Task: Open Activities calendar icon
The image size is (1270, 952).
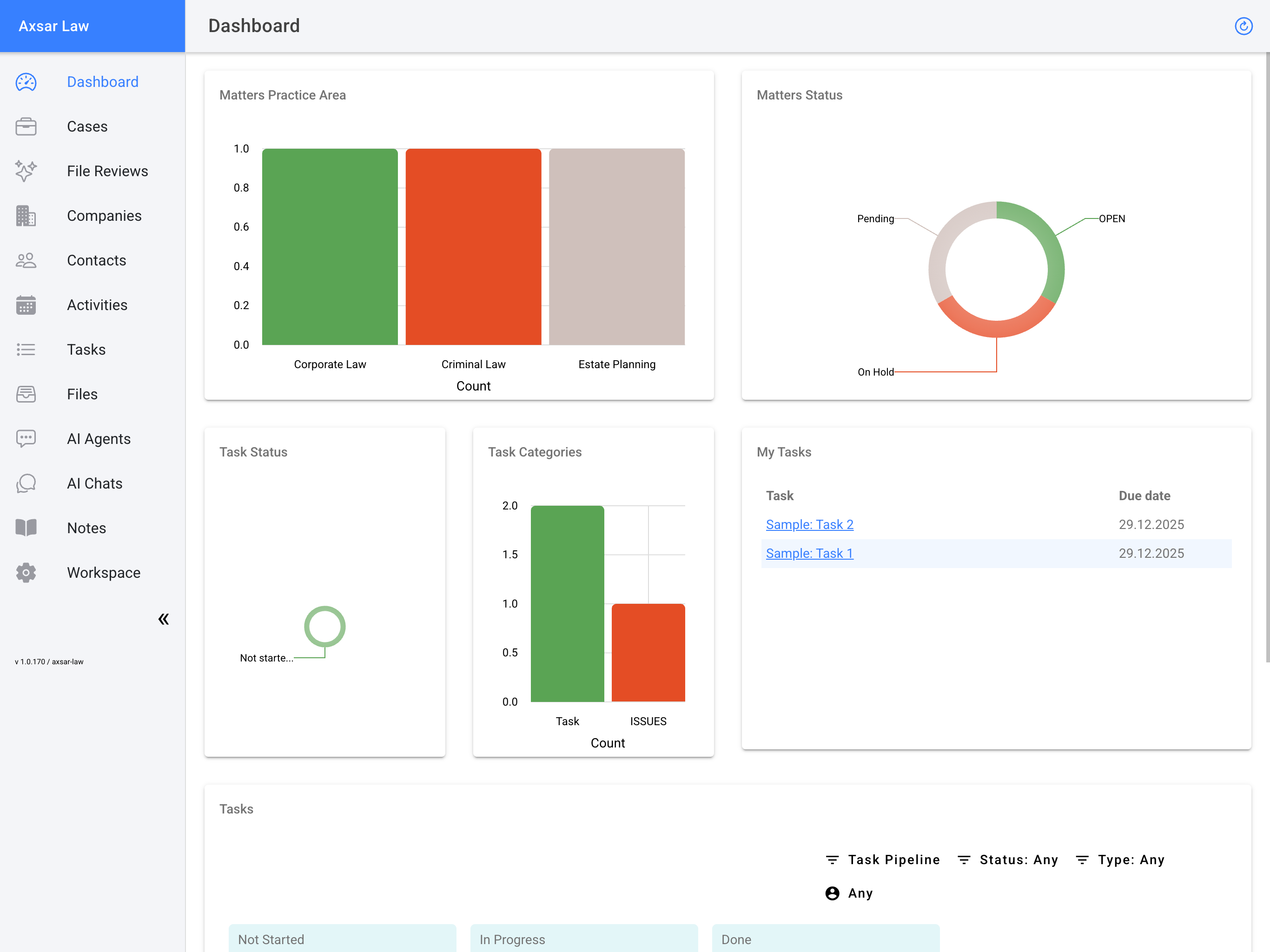Action: pos(26,305)
